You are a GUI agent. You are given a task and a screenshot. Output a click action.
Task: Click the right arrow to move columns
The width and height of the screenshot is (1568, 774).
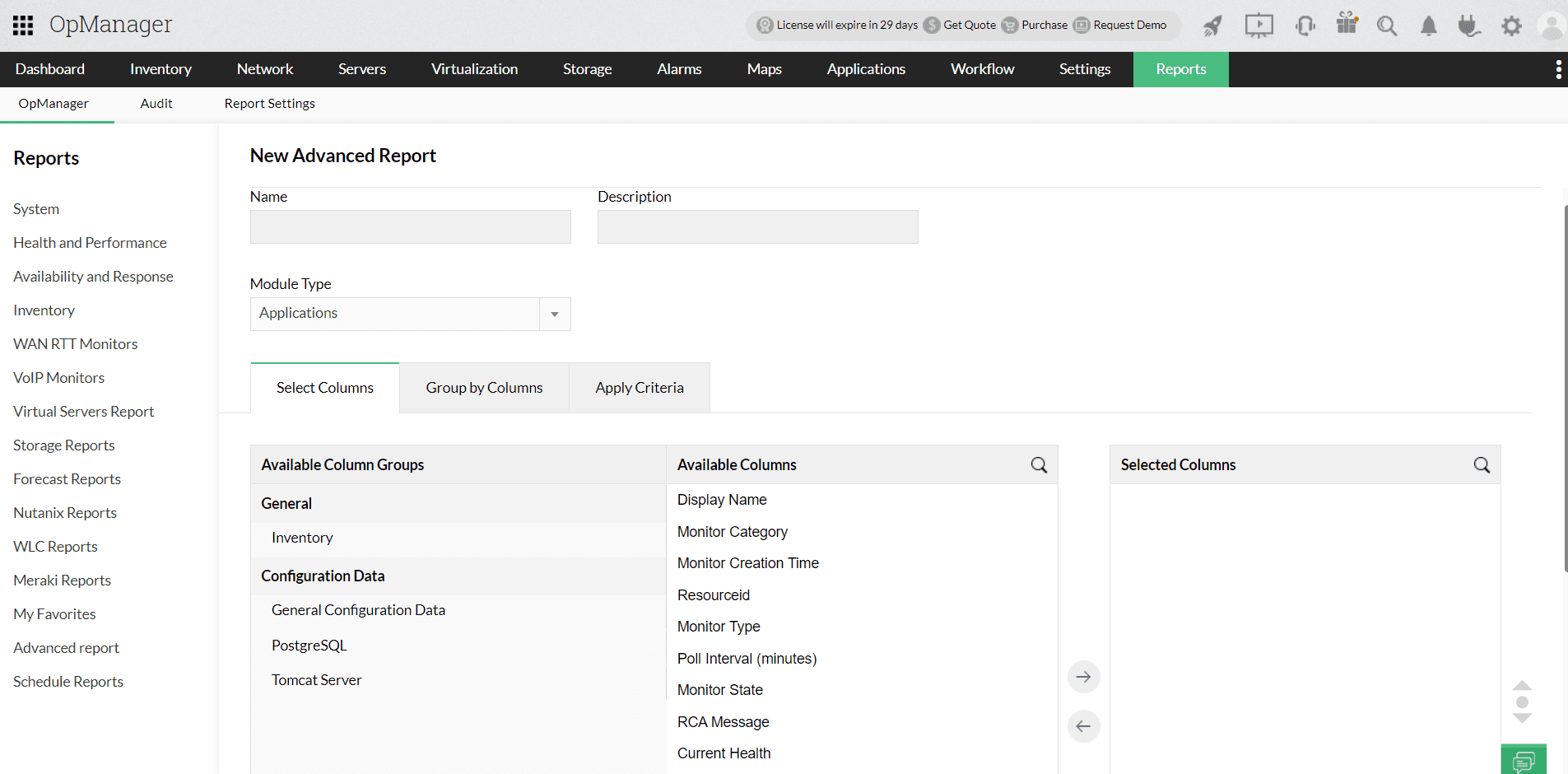click(1083, 676)
